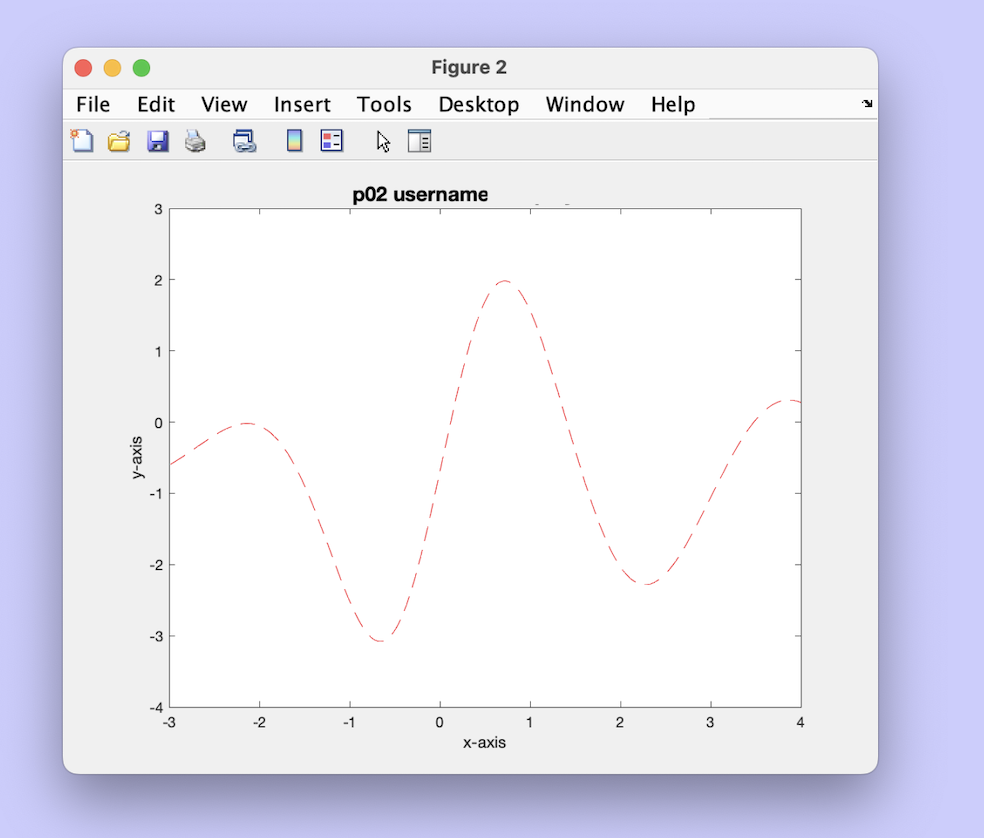Link the plot to workspace data
Screen dimensions: 984x838
[x=242, y=141]
